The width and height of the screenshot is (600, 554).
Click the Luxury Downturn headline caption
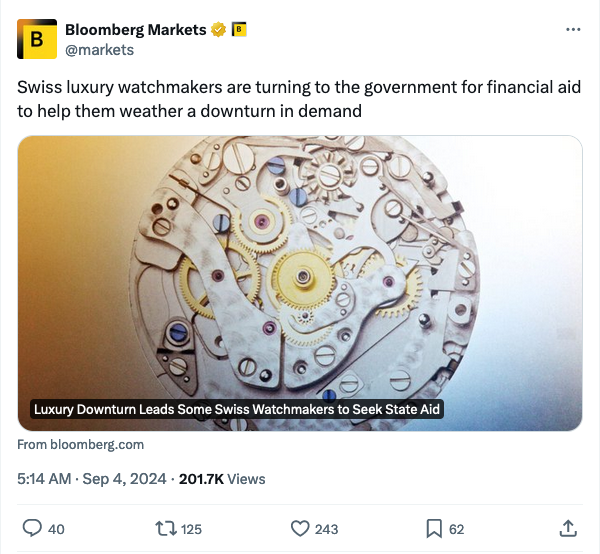237,409
